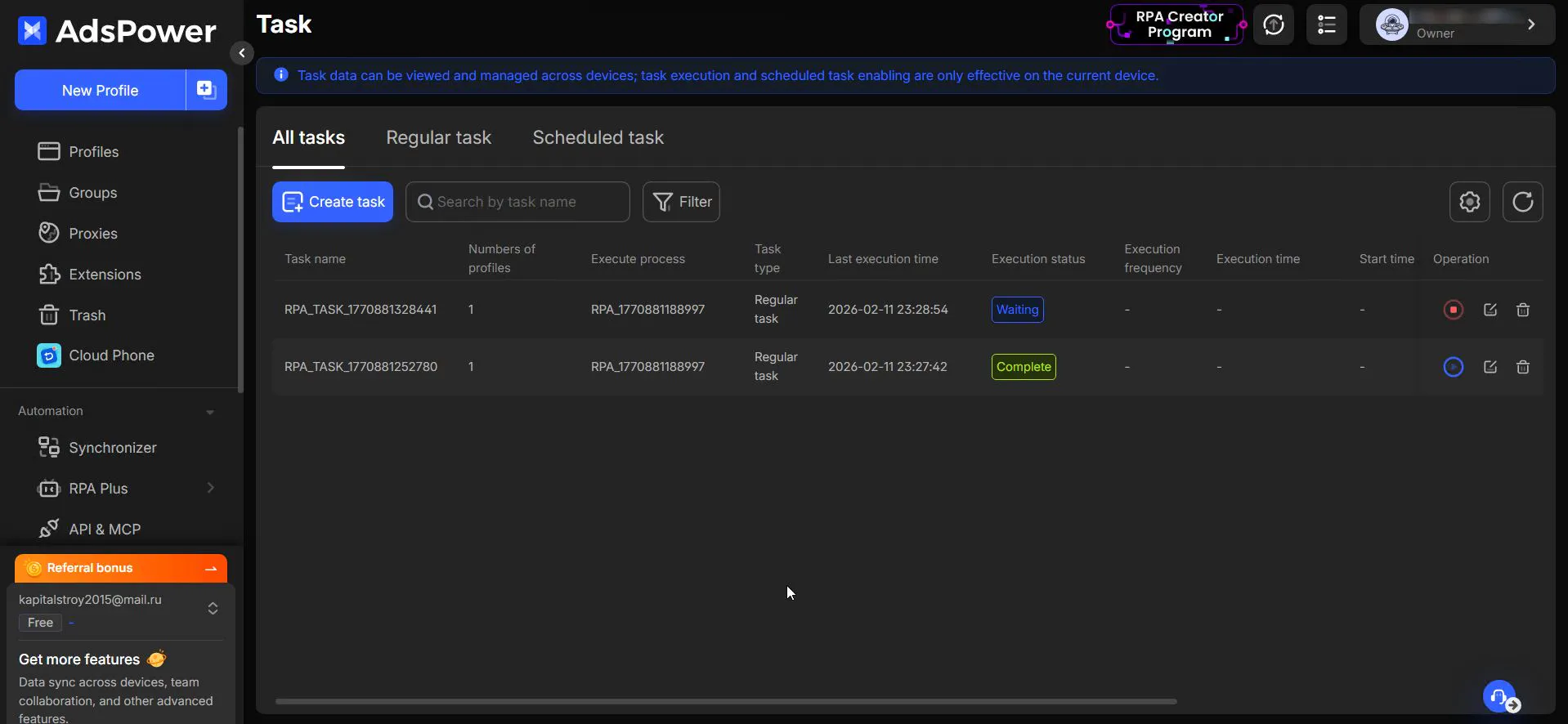Open the account switcher for kapitalstroy2015@mail.ru

pos(213,608)
